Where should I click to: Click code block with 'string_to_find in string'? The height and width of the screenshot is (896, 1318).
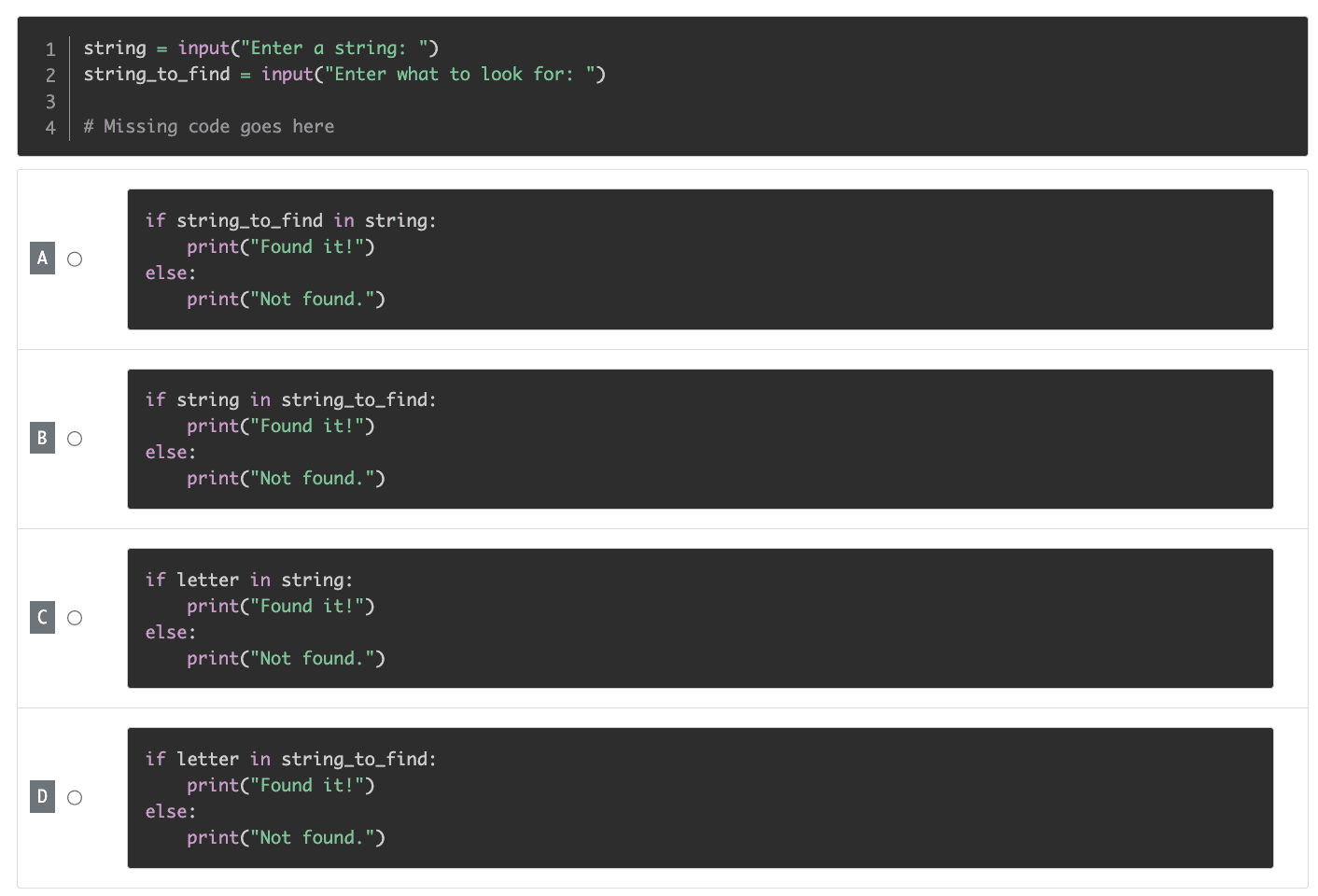point(700,259)
